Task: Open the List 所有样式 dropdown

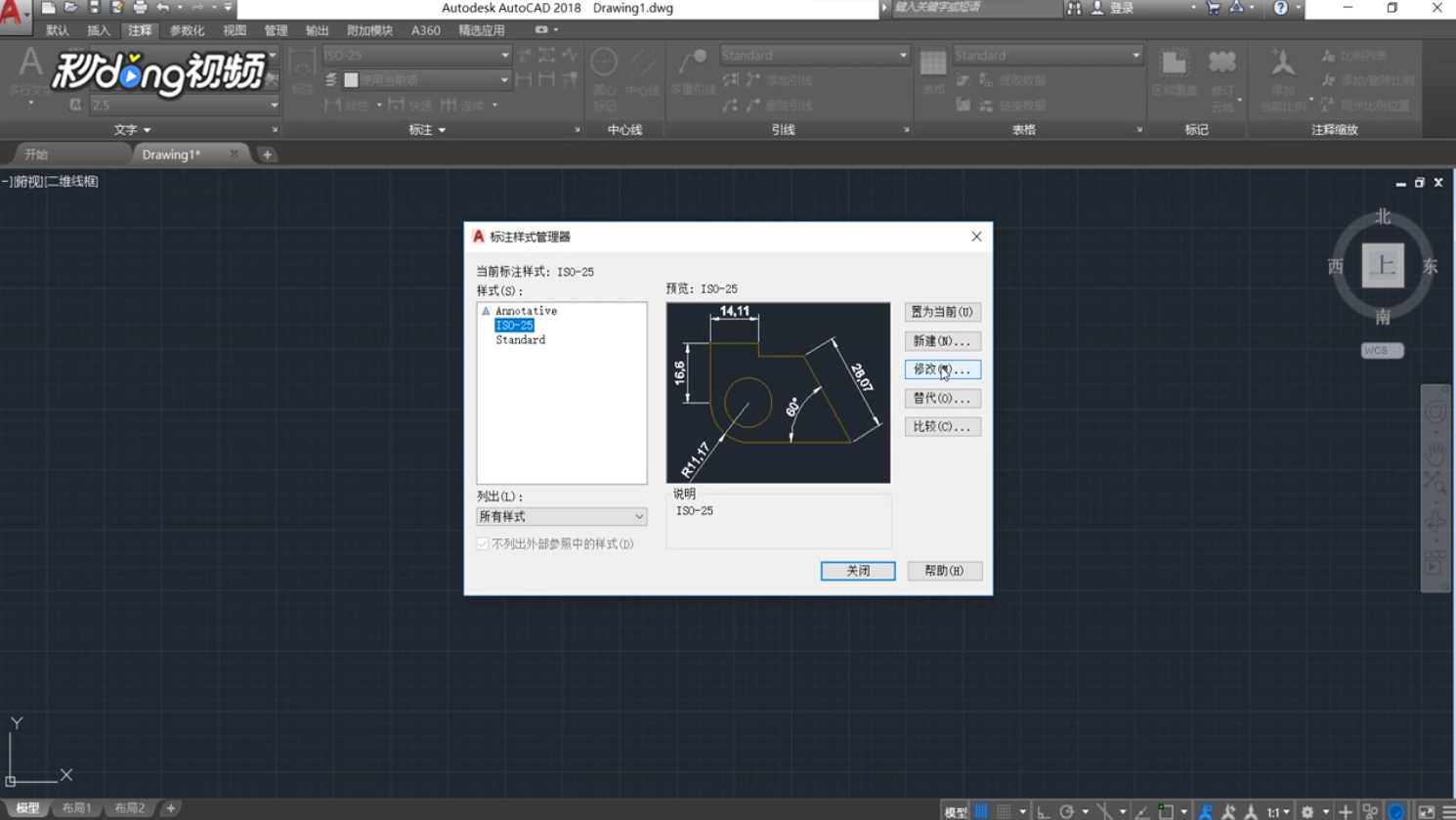Action: tap(561, 516)
